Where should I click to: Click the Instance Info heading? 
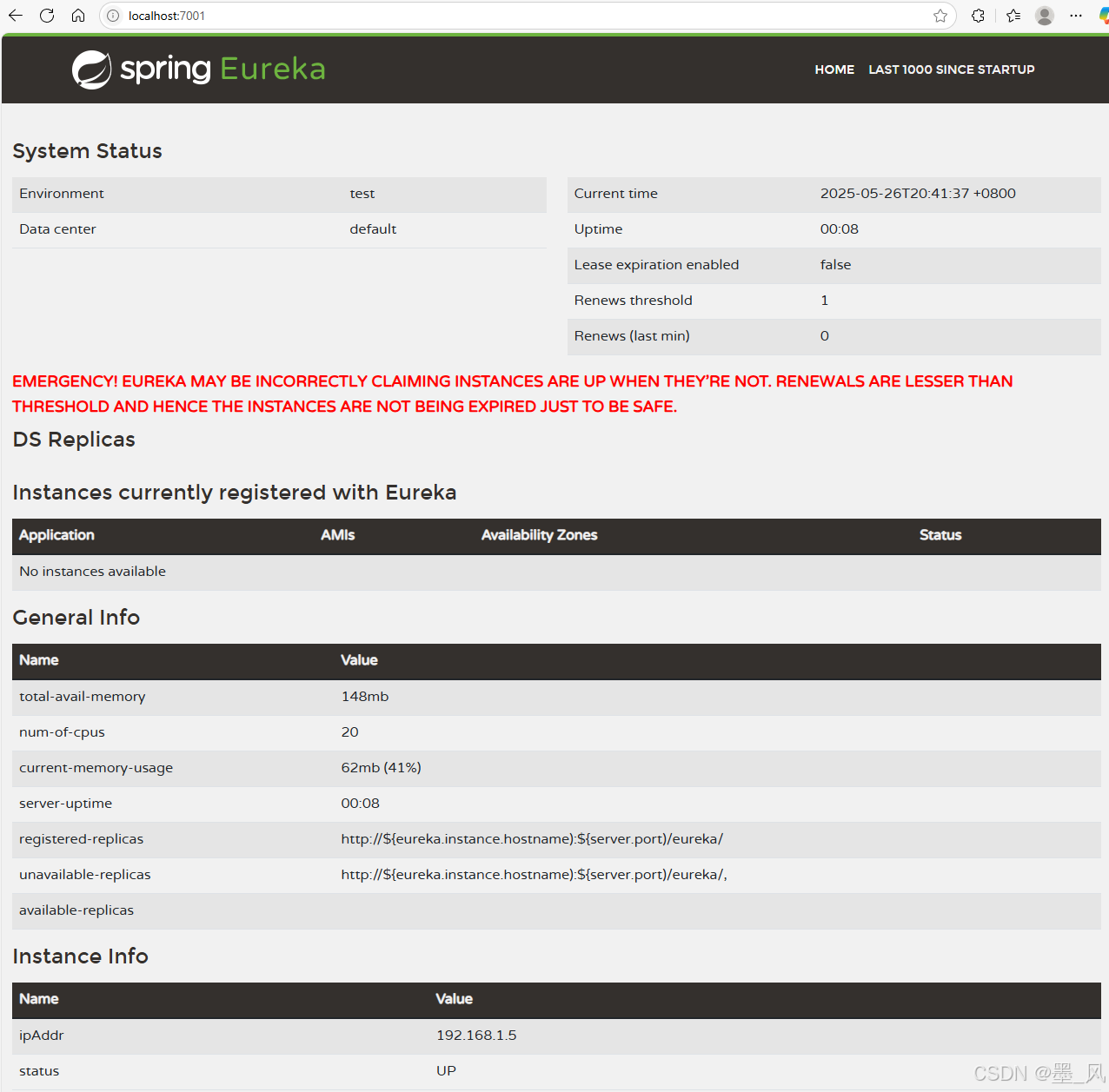[80, 956]
